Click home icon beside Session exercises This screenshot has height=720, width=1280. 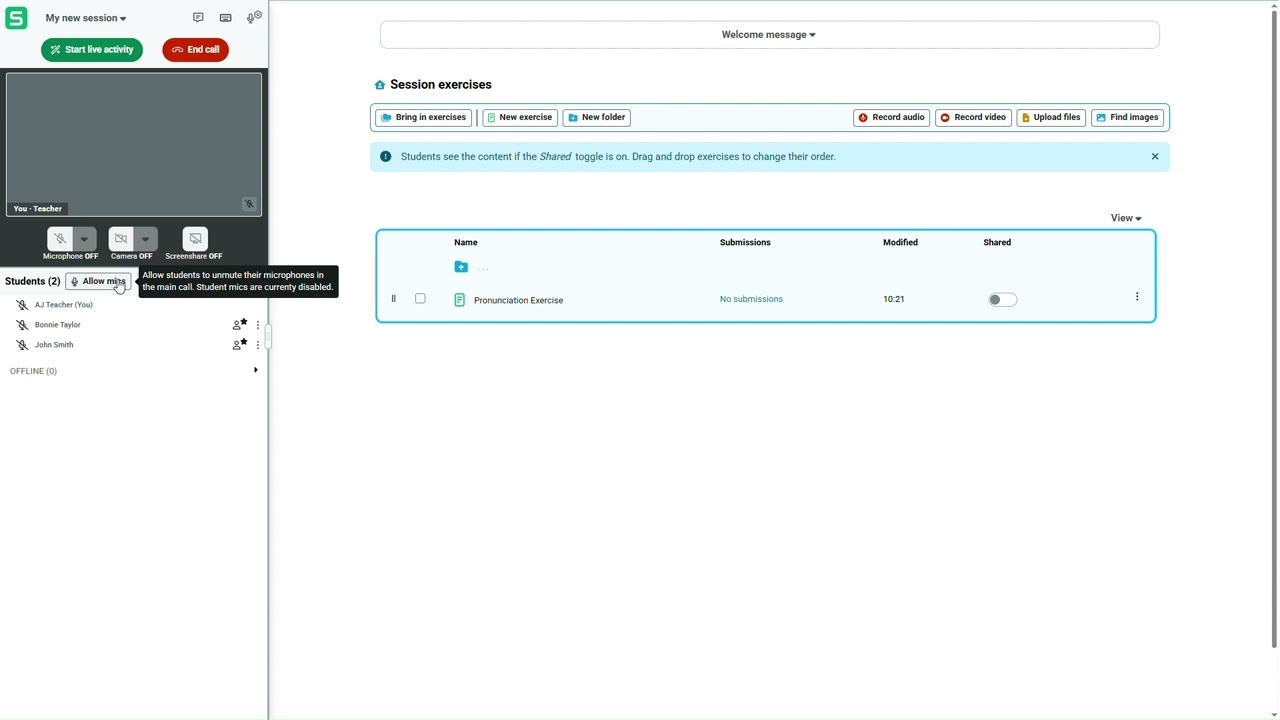tap(380, 86)
